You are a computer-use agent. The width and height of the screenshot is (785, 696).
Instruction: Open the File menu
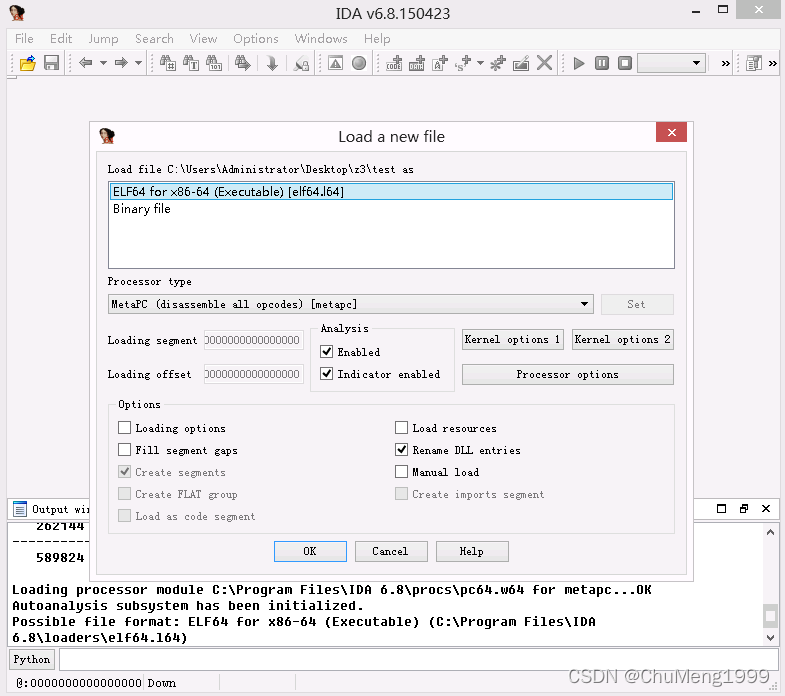[x=24, y=39]
